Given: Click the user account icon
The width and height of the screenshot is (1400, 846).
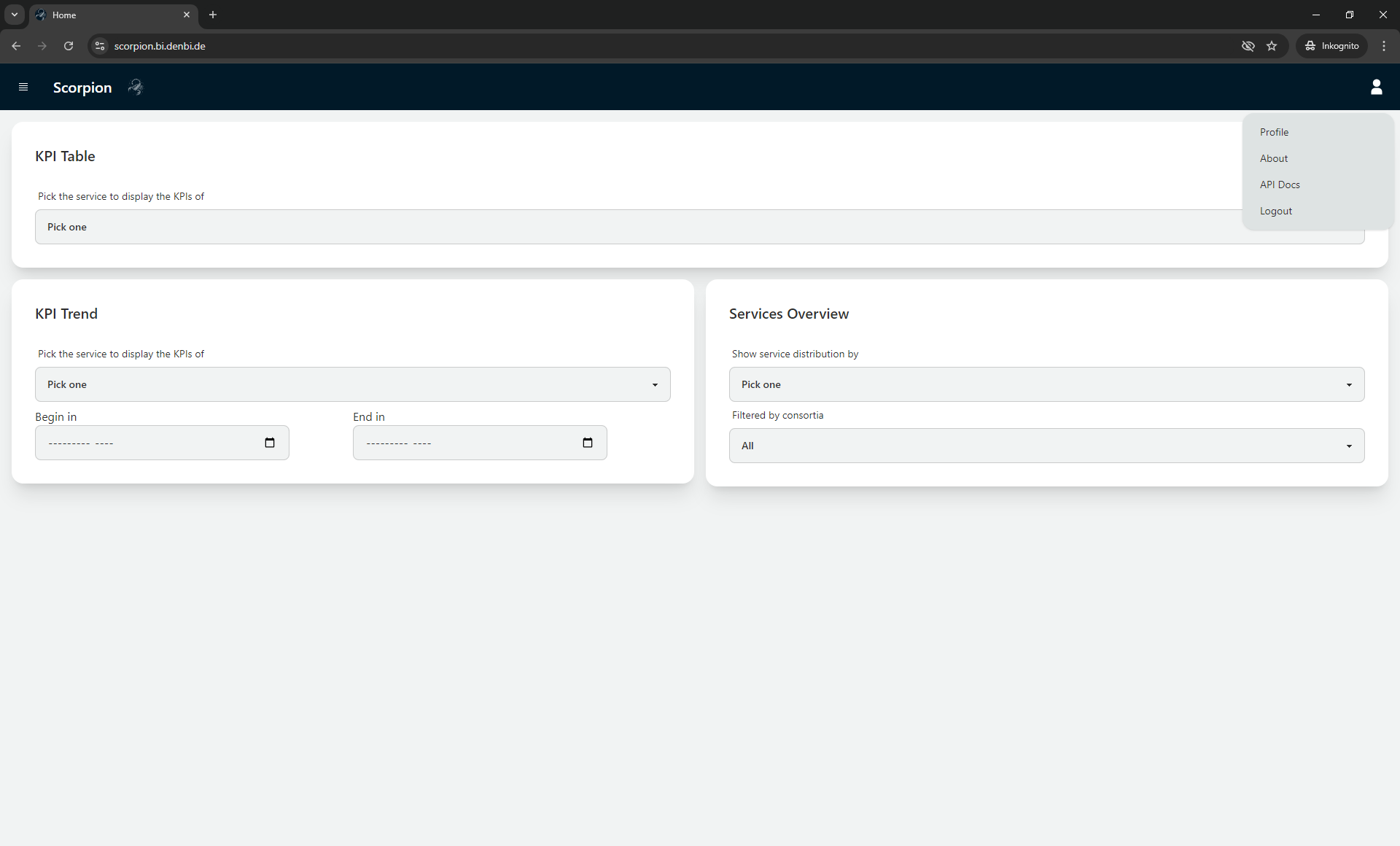Looking at the screenshot, I should [x=1376, y=88].
